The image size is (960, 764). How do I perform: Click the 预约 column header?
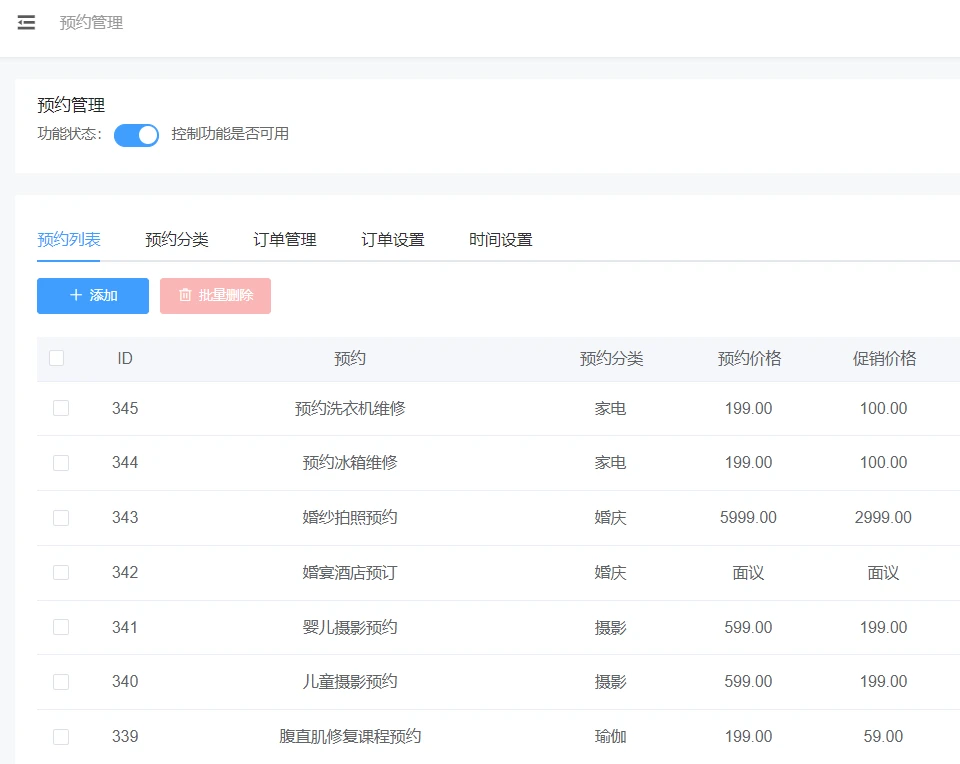point(350,358)
